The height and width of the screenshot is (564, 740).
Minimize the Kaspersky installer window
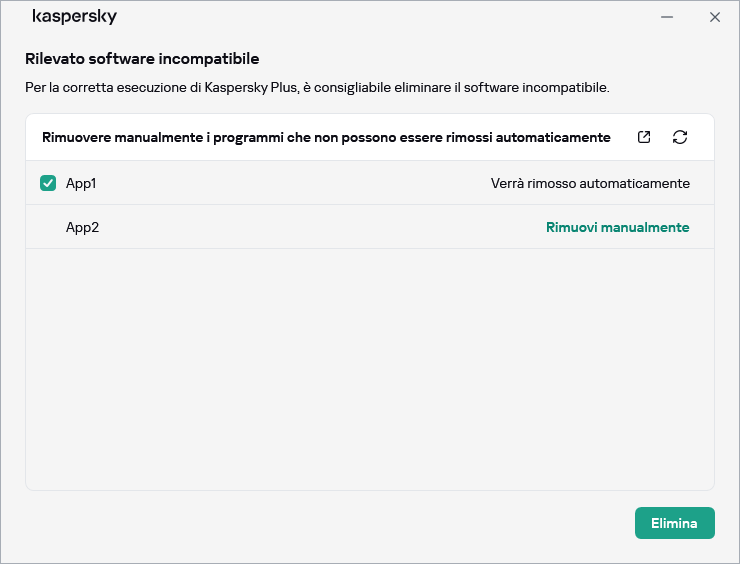point(667,17)
